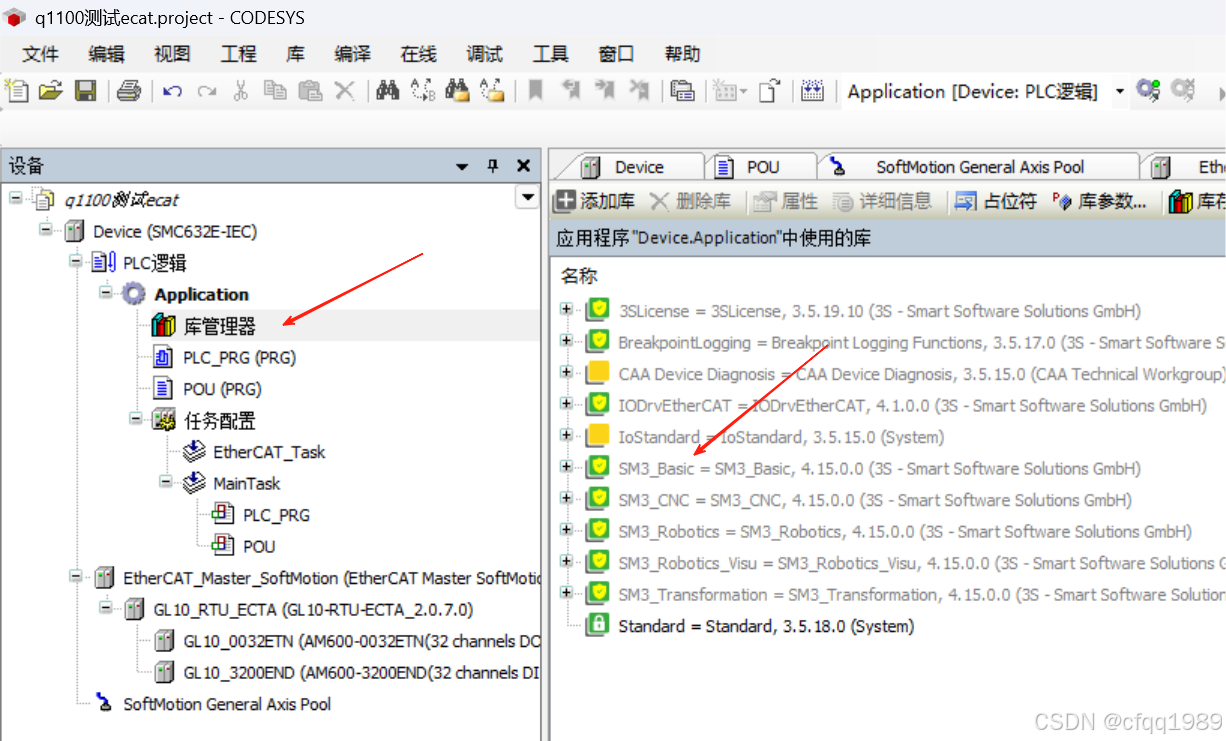
Task: Click the 添加库 button
Action: click(x=596, y=202)
